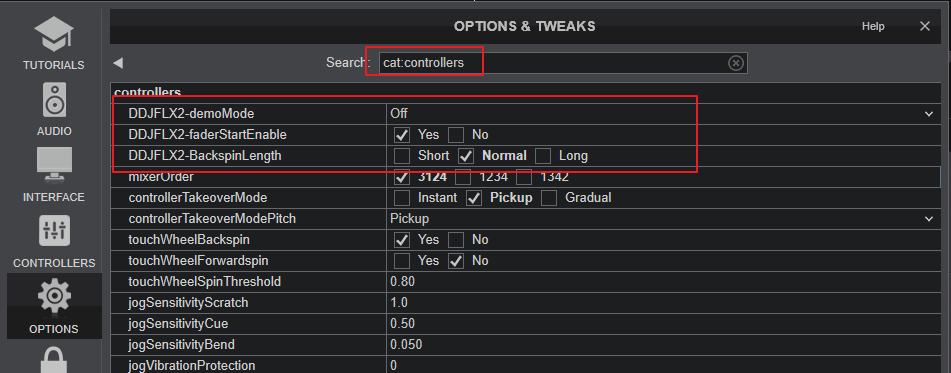Select the Options gear icon
The image size is (951, 373).
[54, 297]
